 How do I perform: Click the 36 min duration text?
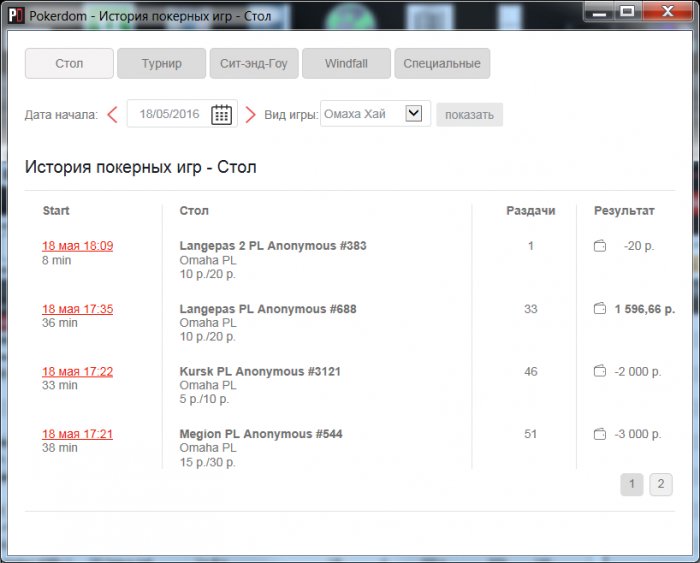tap(59, 323)
